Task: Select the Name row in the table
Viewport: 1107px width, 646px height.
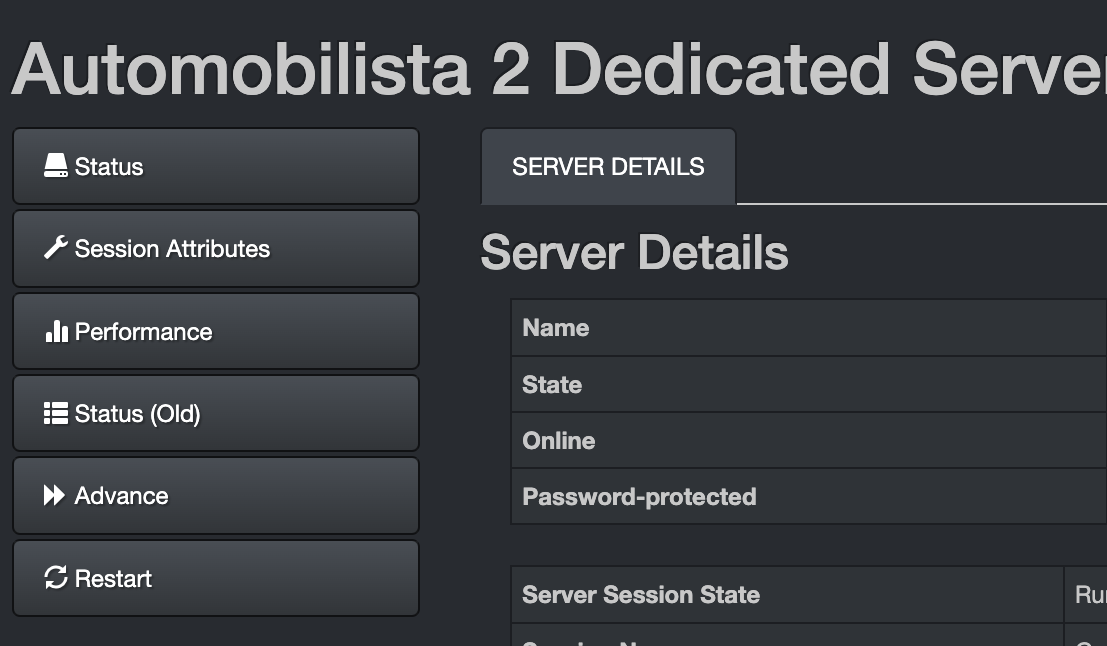Action: point(556,328)
